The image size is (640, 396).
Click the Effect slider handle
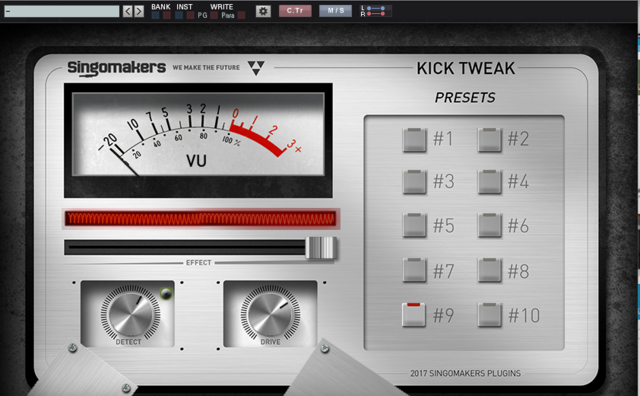pos(321,247)
